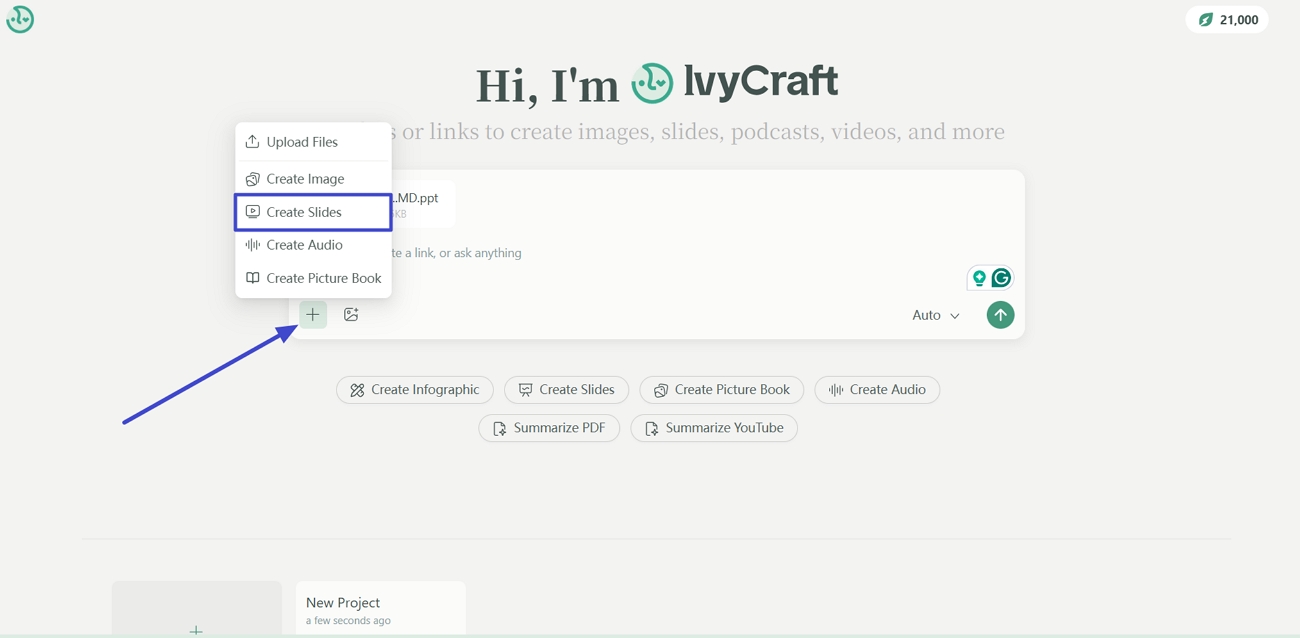This screenshot has height=638, width=1300.
Task: Click the Upload Files icon in the menu
Action: tap(252, 142)
